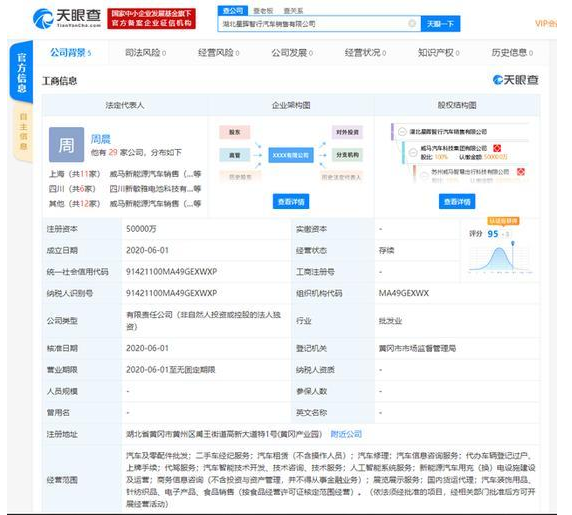Collapse the 苏州威马智慧出行科技有限公司 node
The width and height of the screenshot is (572, 515).
click(x=424, y=175)
